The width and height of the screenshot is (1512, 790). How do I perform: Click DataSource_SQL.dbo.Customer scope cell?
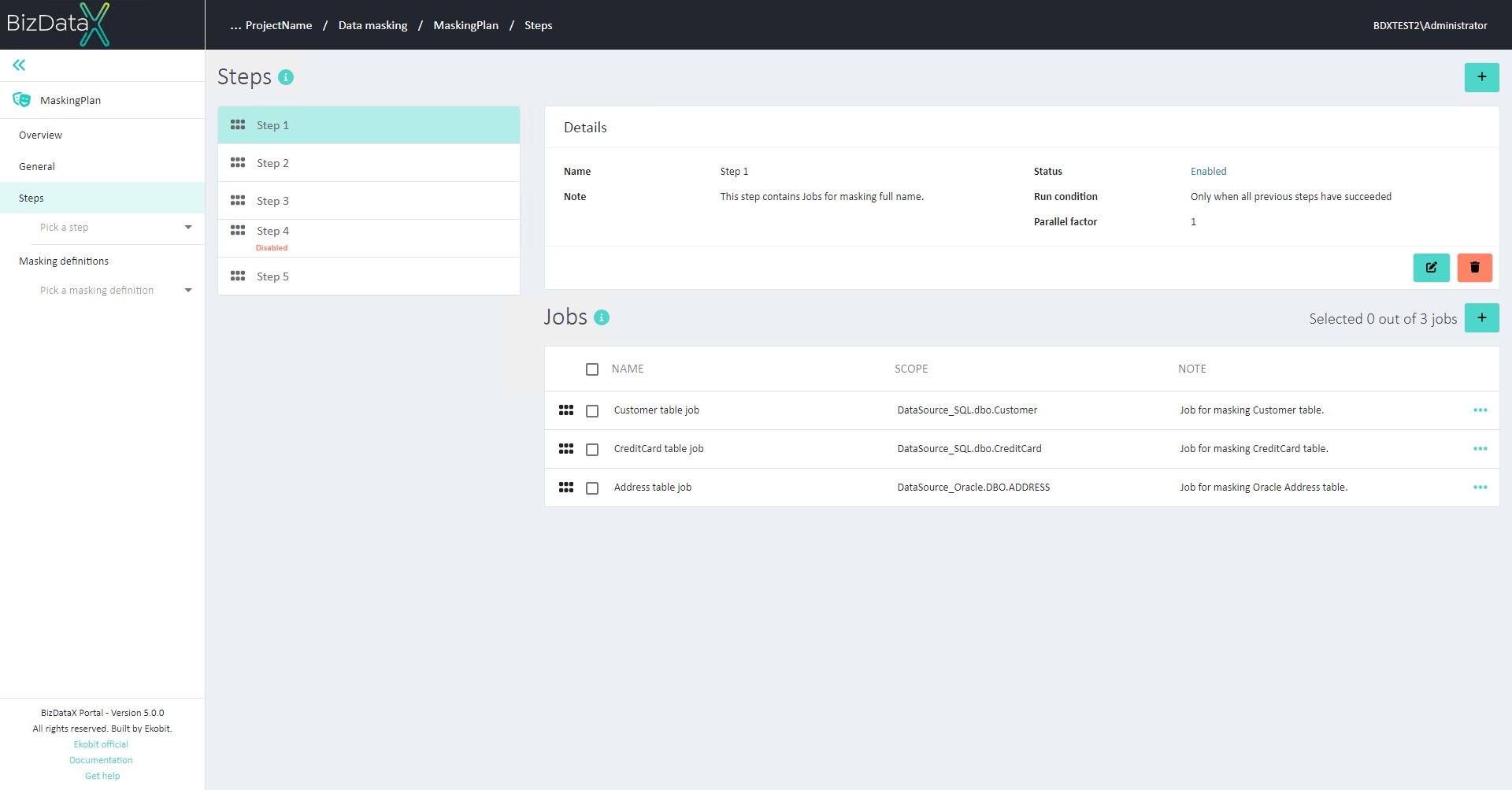pos(967,410)
